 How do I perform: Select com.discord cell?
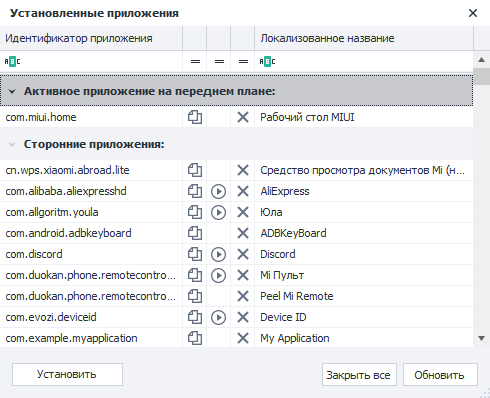91,254
